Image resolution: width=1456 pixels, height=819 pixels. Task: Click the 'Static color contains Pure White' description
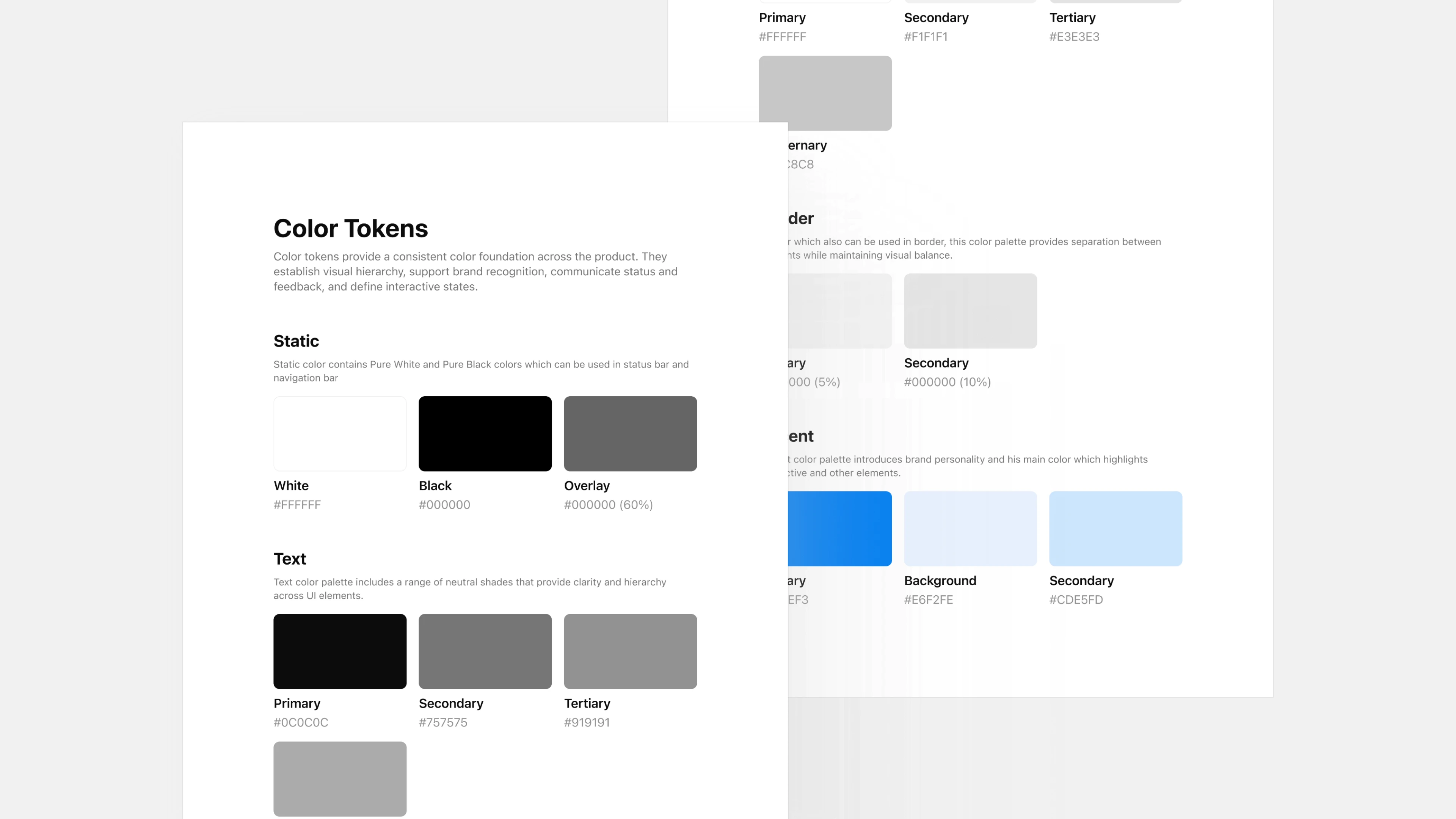click(x=481, y=371)
